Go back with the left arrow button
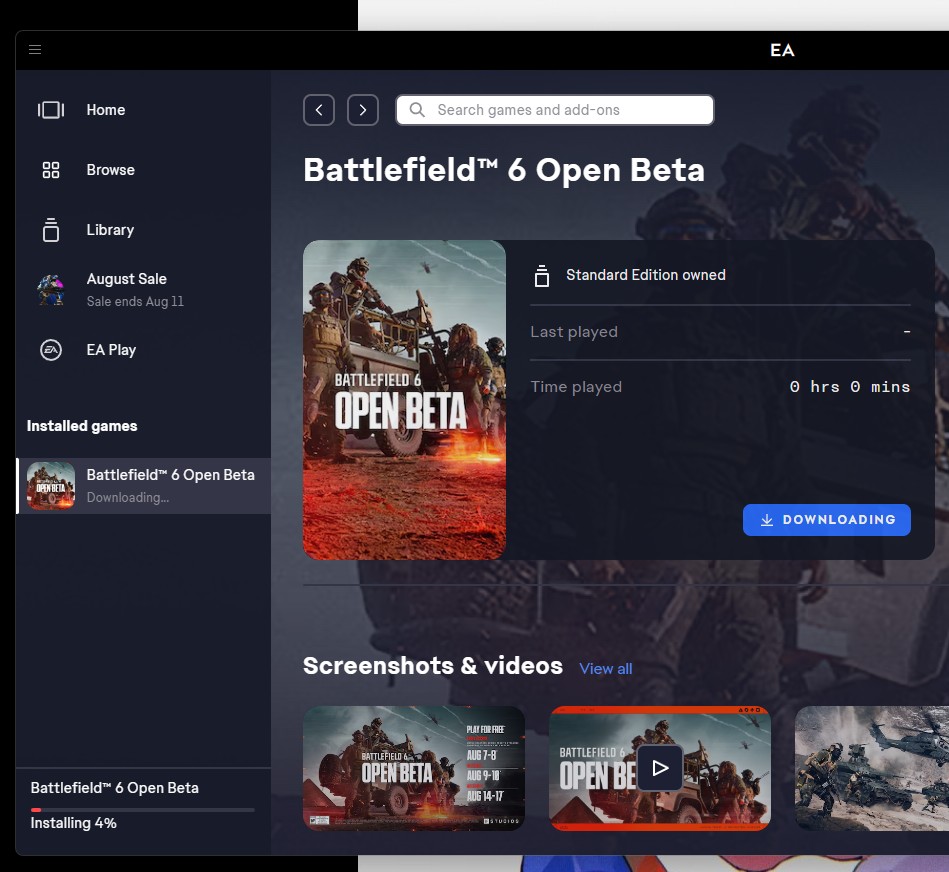The width and height of the screenshot is (949, 872). point(319,110)
